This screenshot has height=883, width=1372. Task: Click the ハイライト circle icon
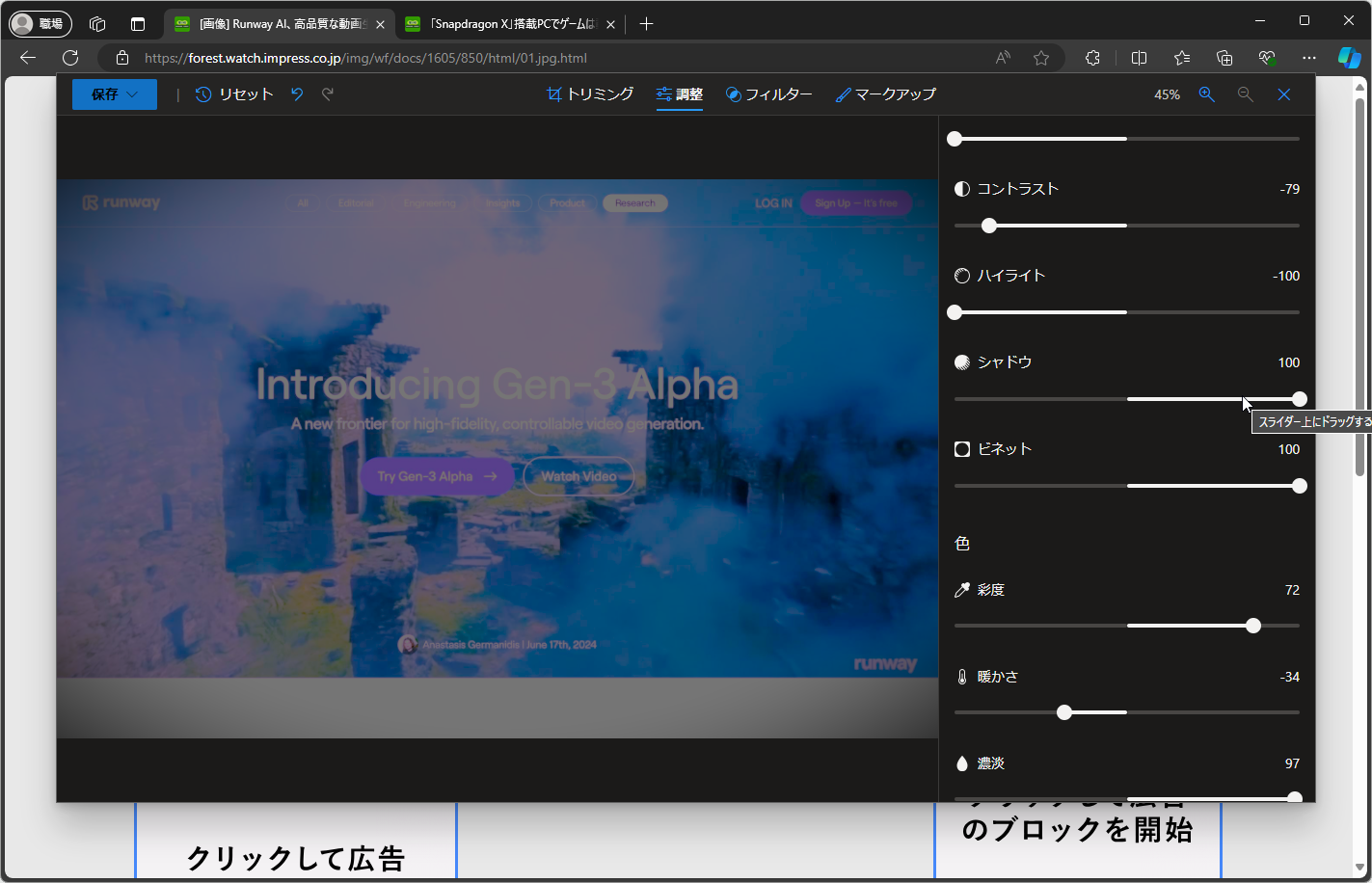pyautogui.click(x=962, y=276)
